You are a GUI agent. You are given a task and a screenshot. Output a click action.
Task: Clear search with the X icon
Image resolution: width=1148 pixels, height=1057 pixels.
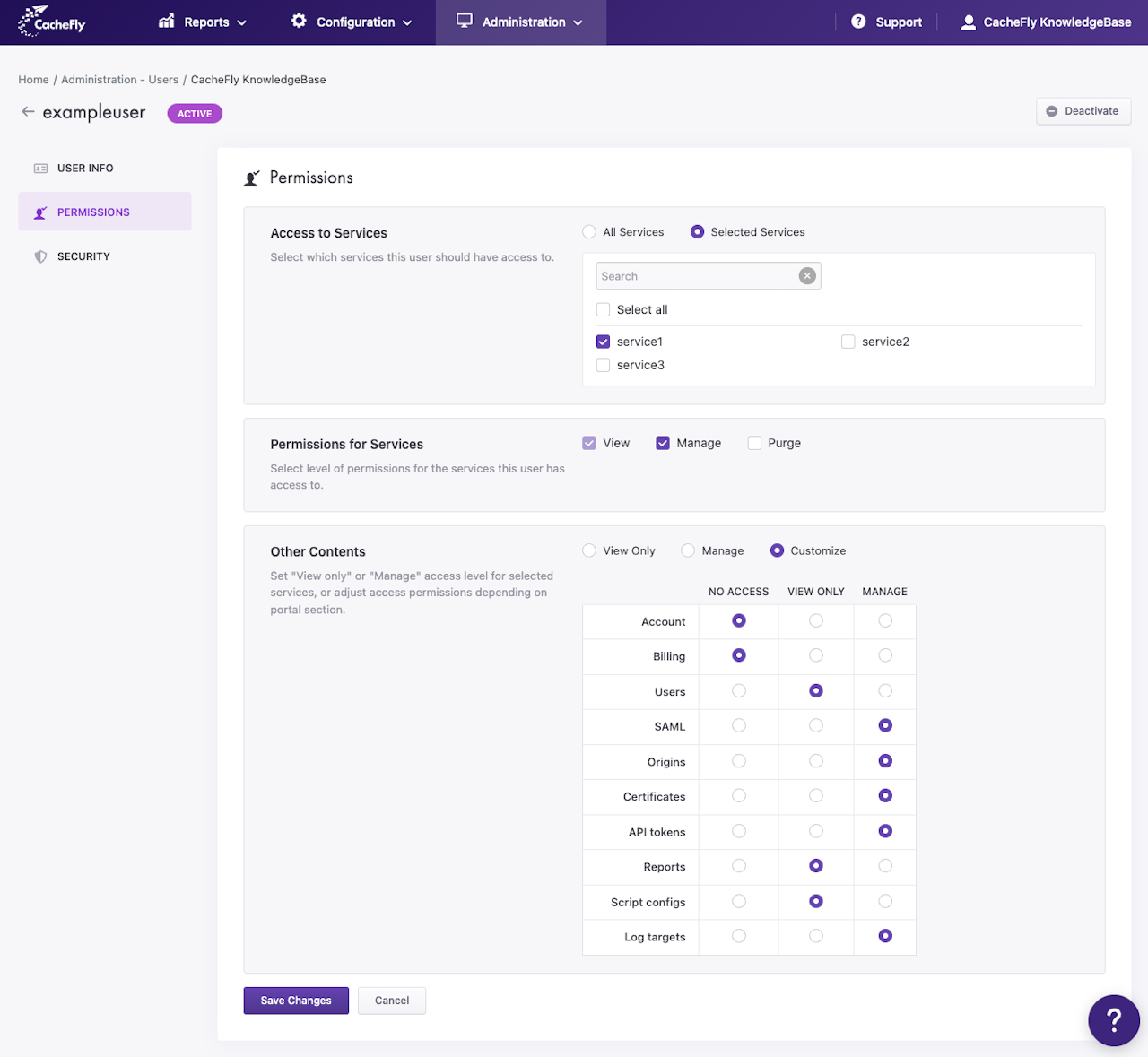807,276
